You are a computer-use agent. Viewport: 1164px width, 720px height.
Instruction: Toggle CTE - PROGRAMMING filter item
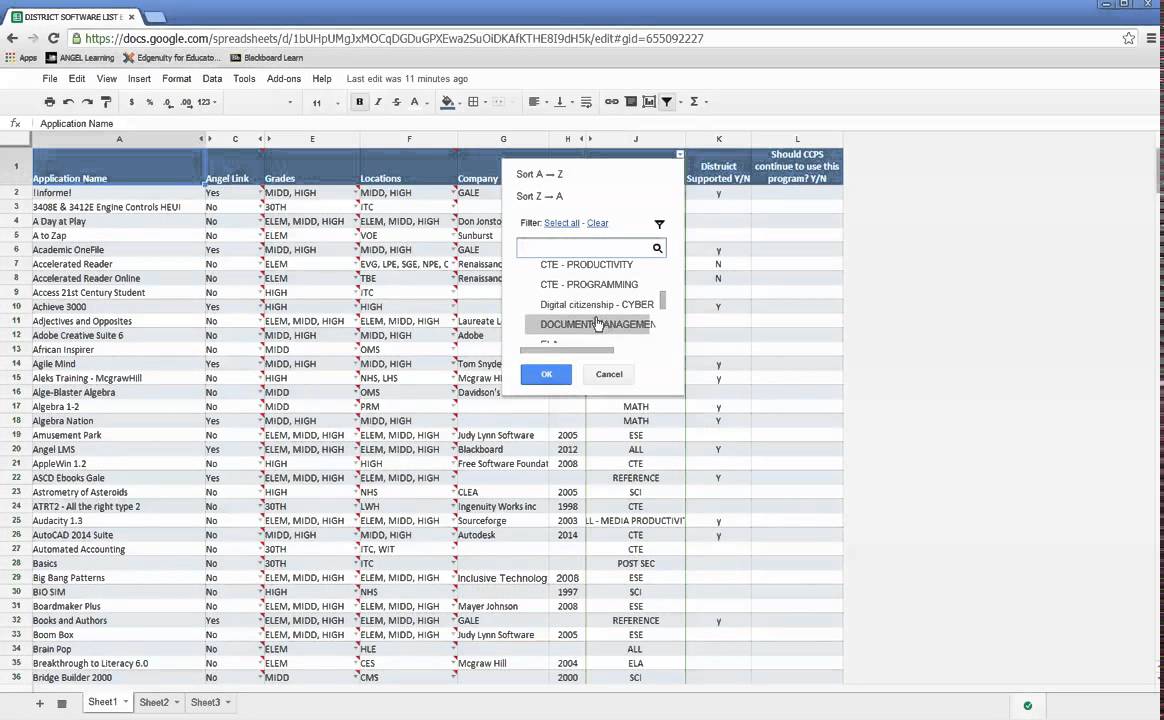pos(589,284)
